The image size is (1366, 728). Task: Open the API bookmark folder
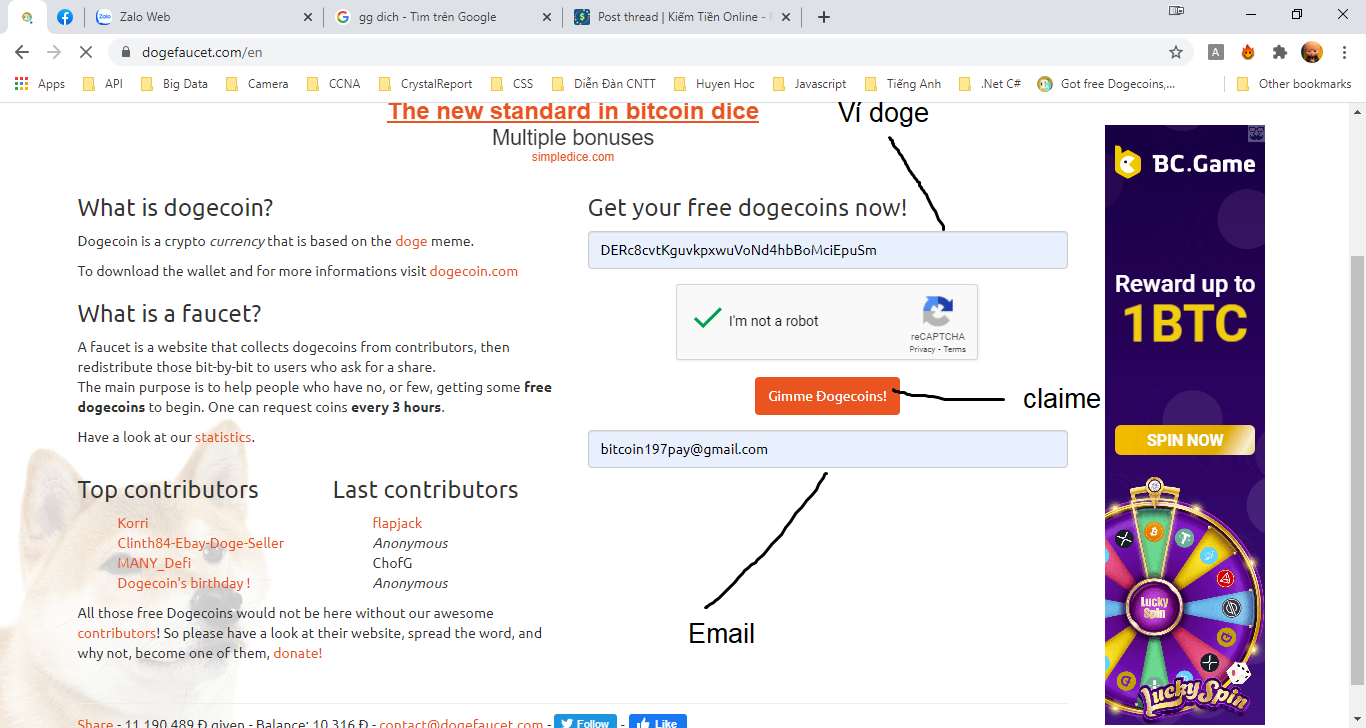102,84
